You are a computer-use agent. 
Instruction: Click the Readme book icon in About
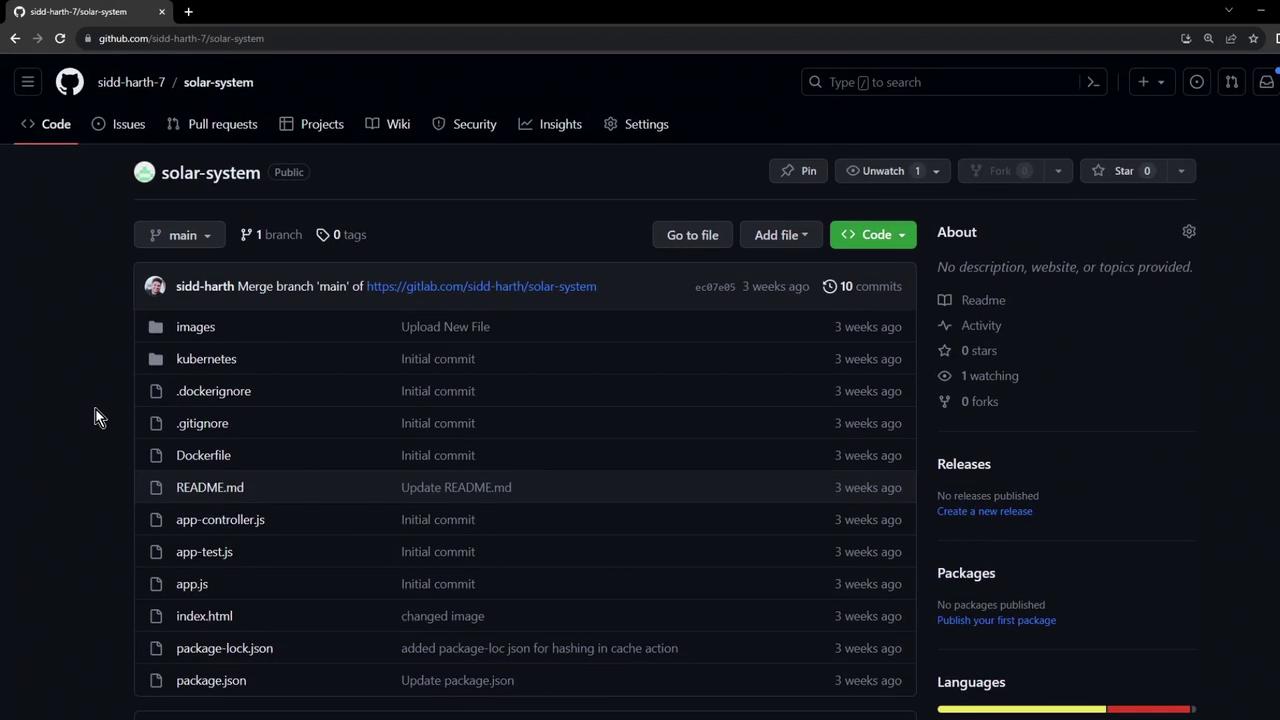(x=945, y=300)
